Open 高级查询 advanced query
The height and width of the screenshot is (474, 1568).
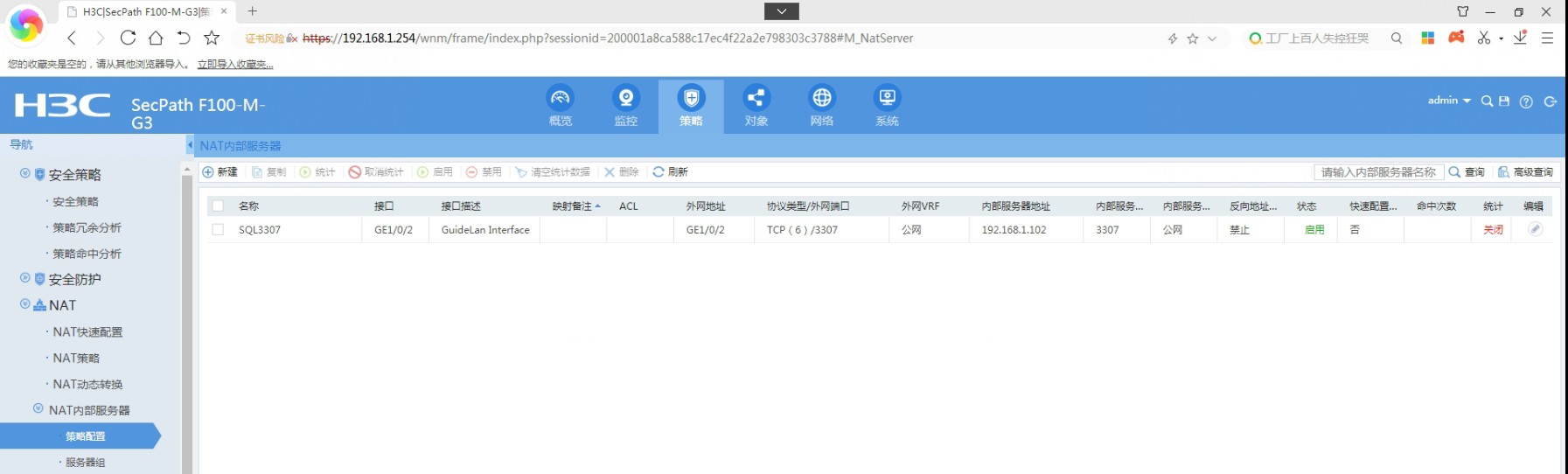point(1526,172)
